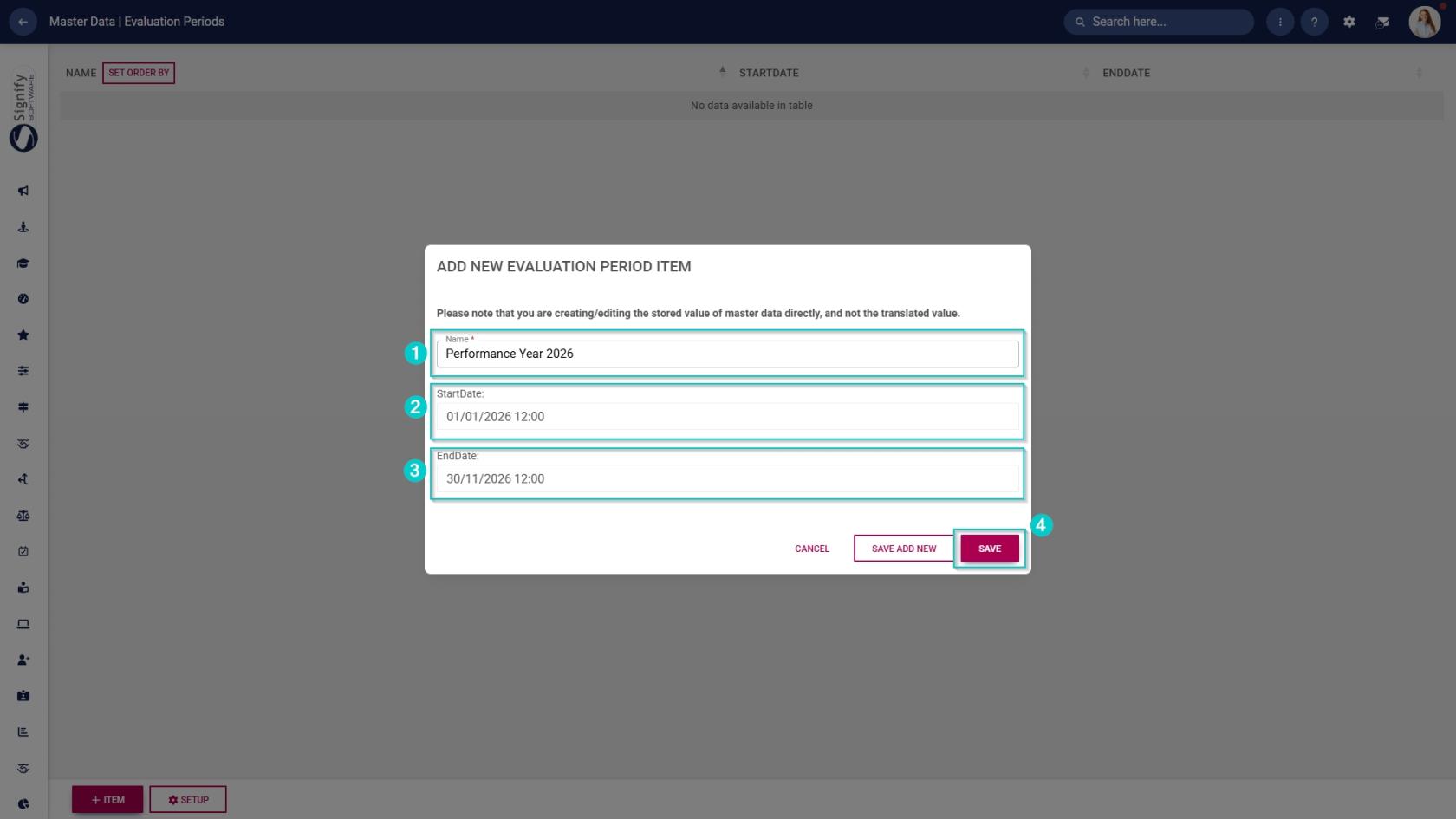Click the Search here field
1456x819 pixels.
1159,22
